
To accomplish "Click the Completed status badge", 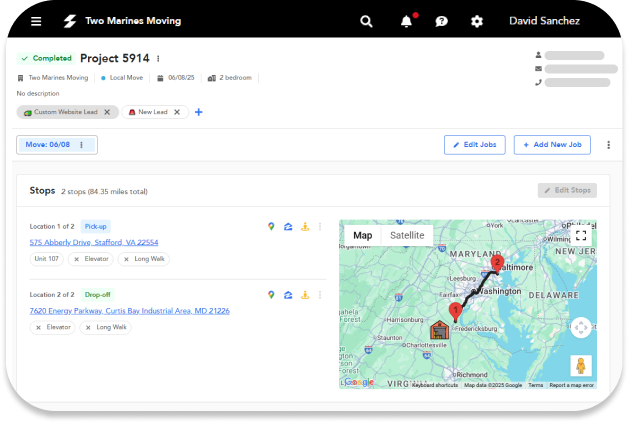I will click(47, 58).
